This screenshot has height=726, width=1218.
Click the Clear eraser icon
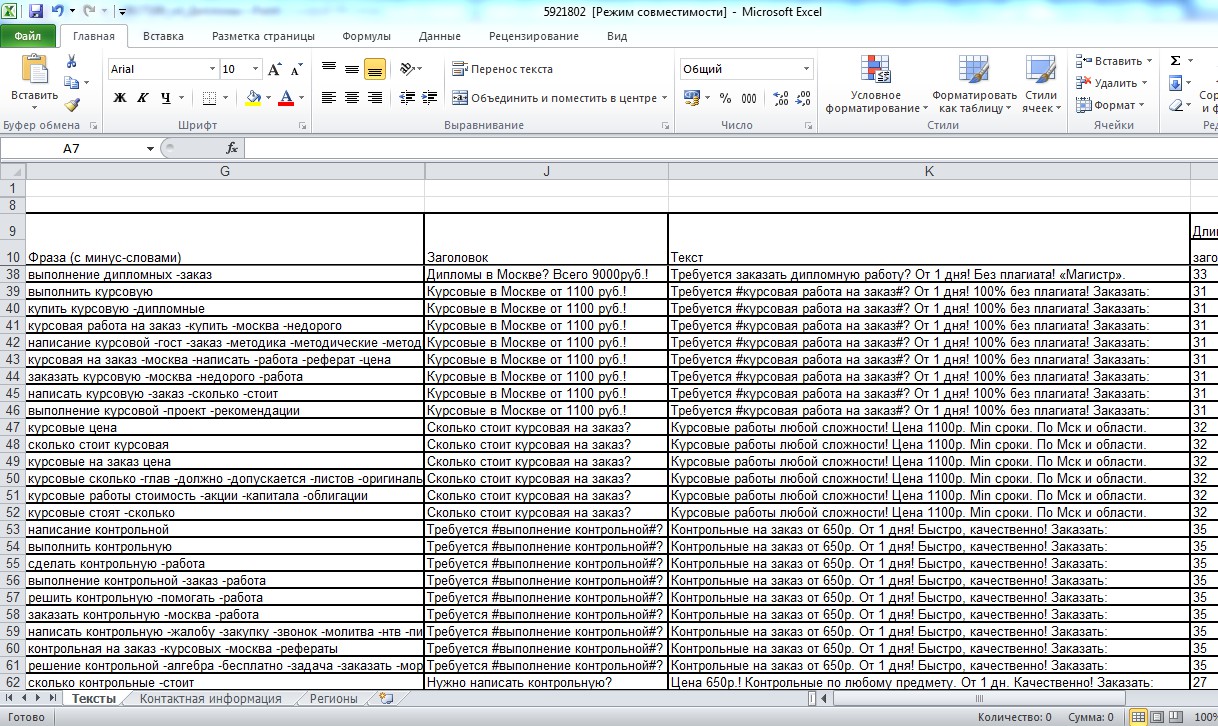click(1176, 105)
